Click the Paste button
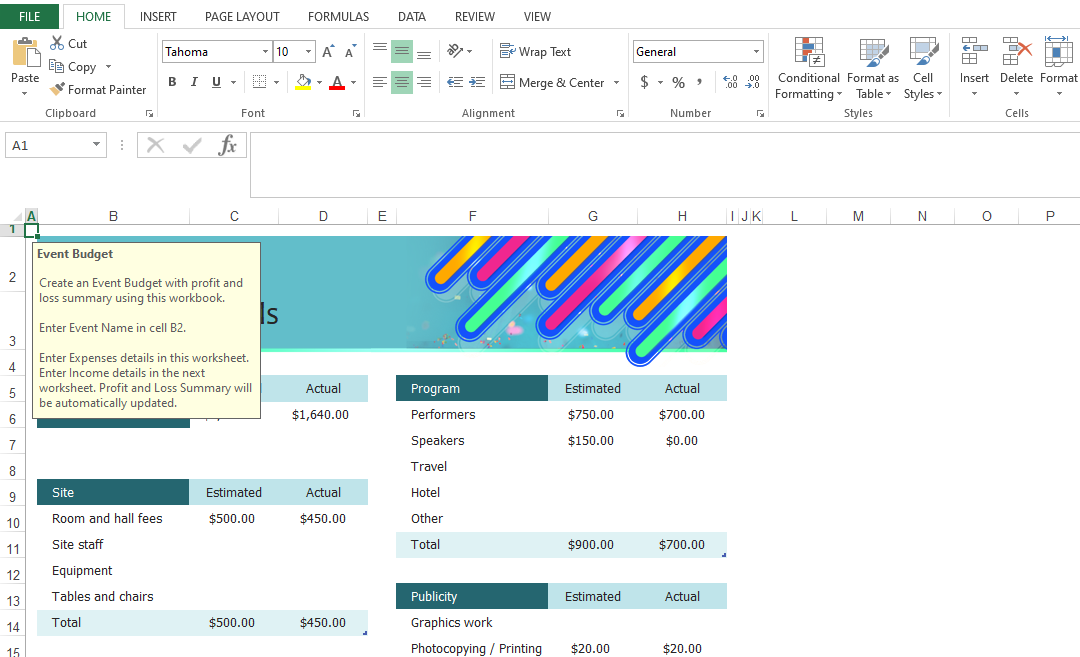 (25, 60)
